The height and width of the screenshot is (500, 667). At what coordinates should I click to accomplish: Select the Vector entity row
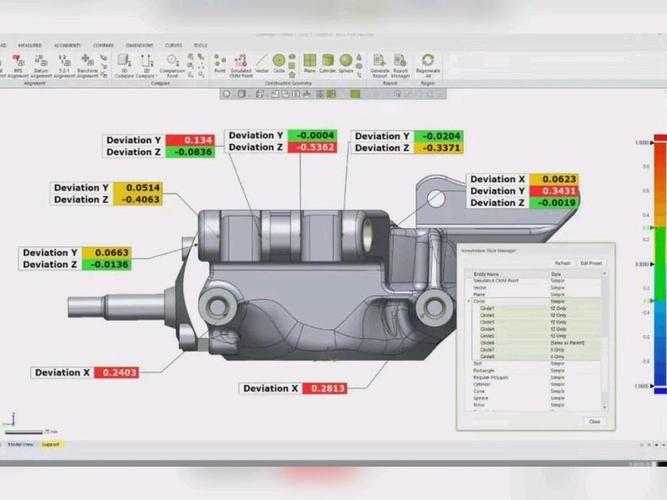pyautogui.click(x=534, y=288)
